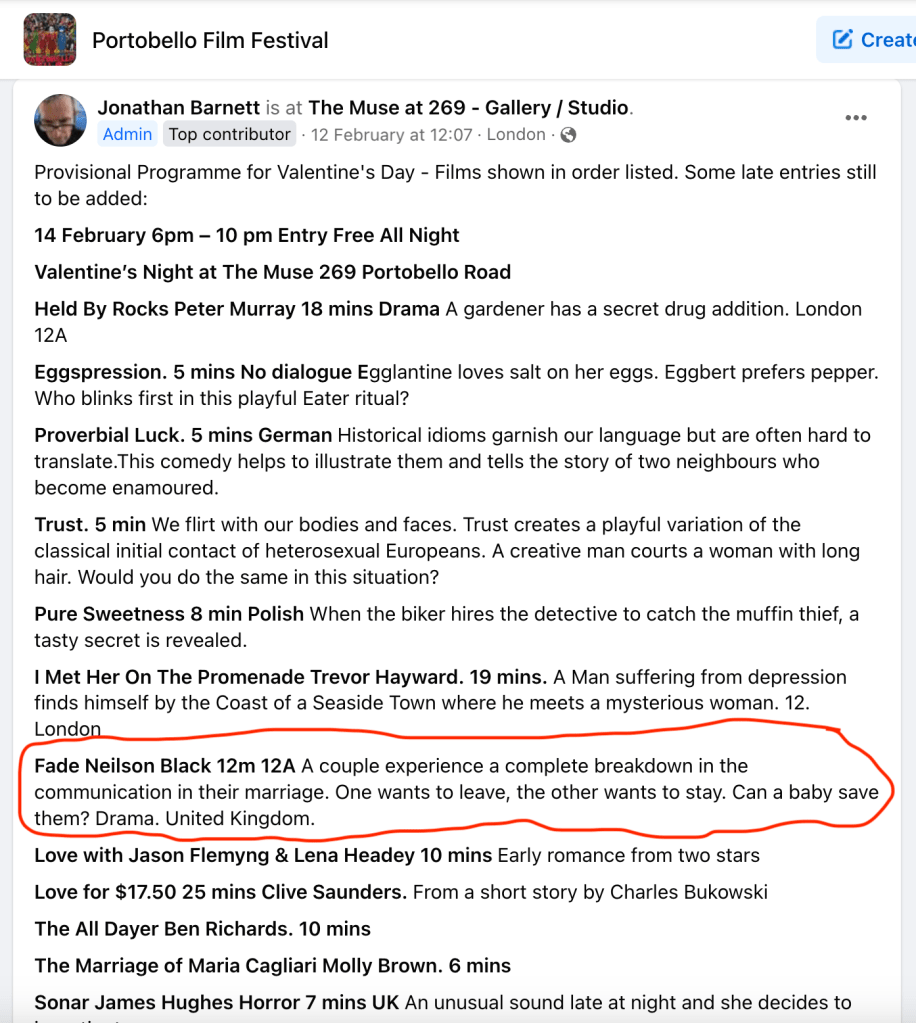Click the Top contributor badge

229,134
